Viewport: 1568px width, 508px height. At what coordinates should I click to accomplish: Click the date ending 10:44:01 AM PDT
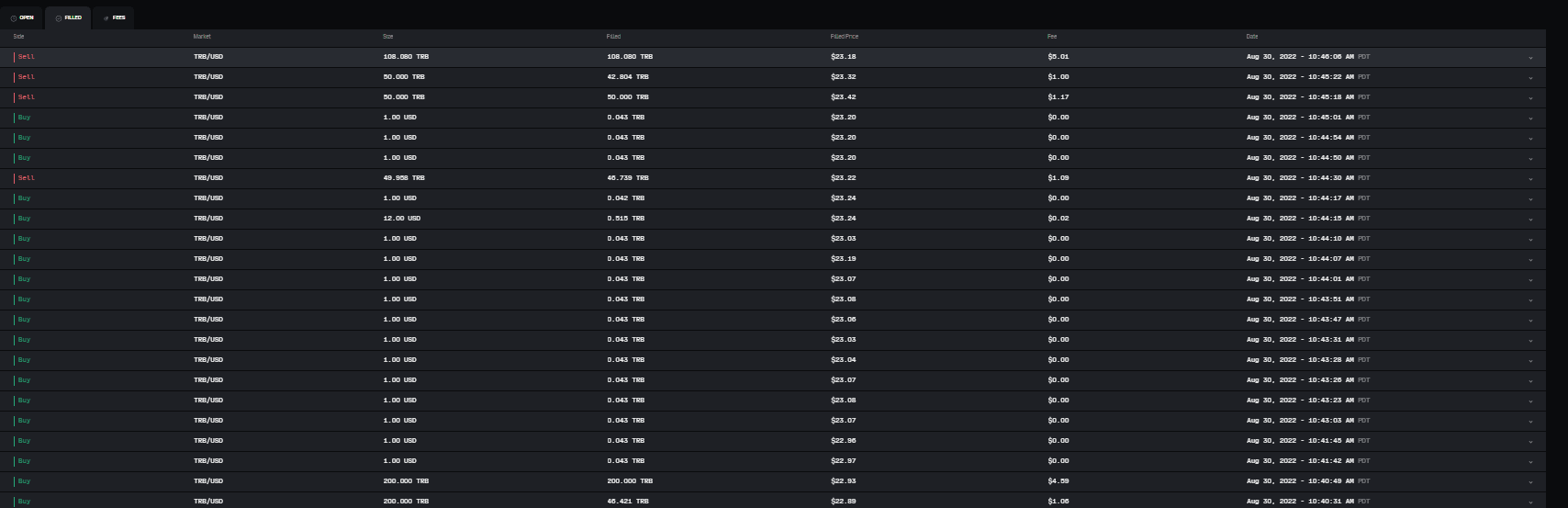pos(1308,279)
